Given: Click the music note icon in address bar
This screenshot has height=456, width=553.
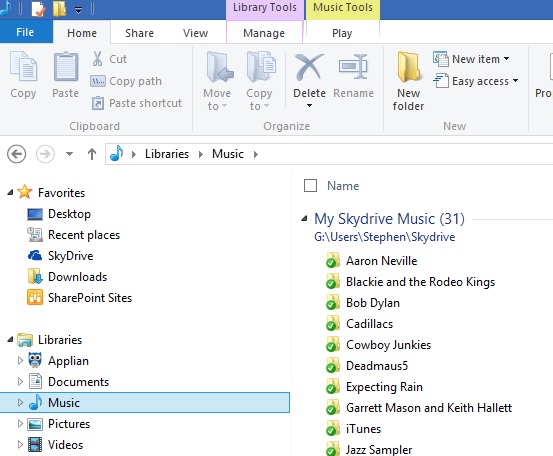Looking at the screenshot, I should [x=117, y=154].
